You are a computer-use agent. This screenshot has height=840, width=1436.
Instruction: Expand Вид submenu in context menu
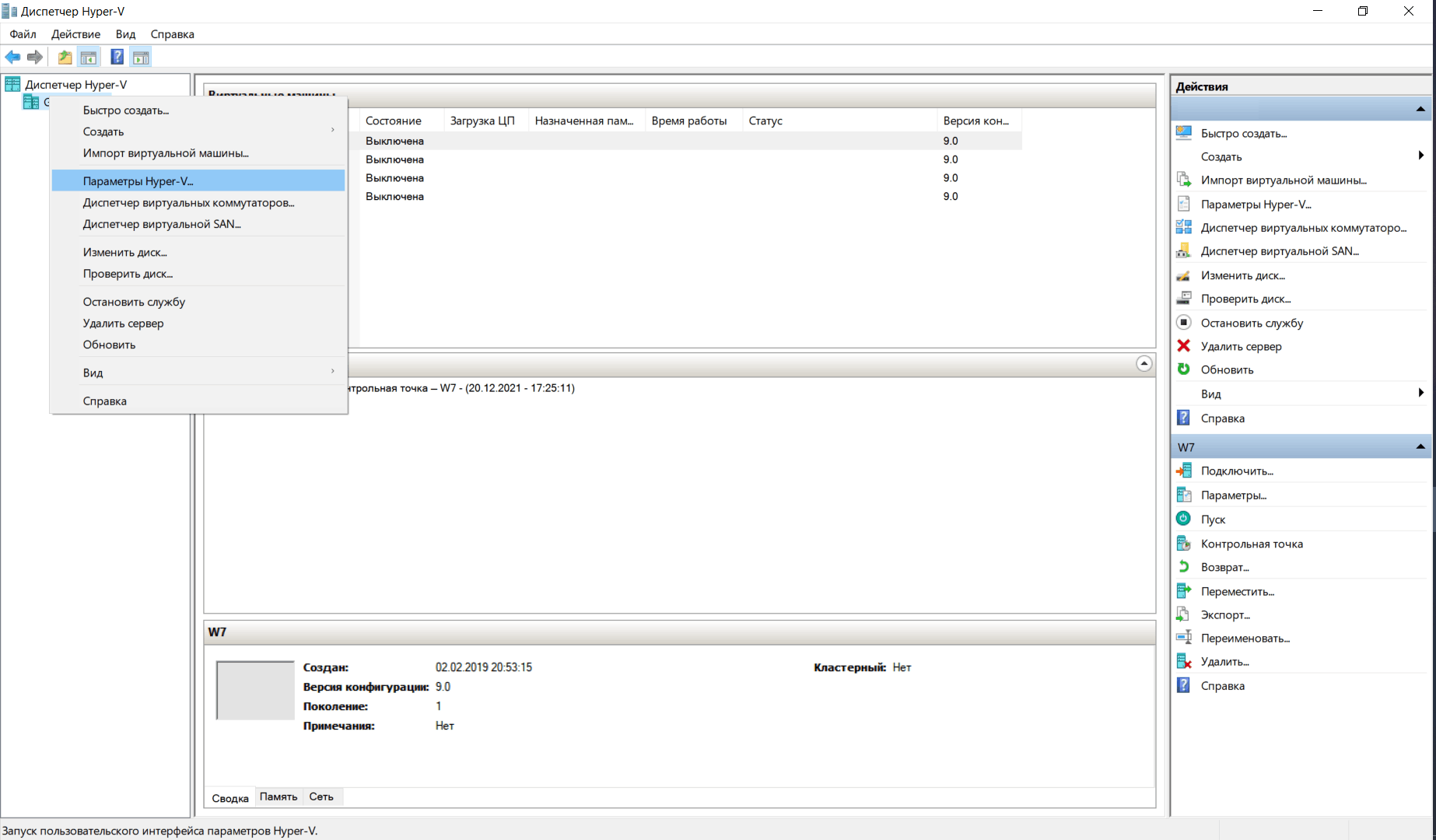[333, 372]
